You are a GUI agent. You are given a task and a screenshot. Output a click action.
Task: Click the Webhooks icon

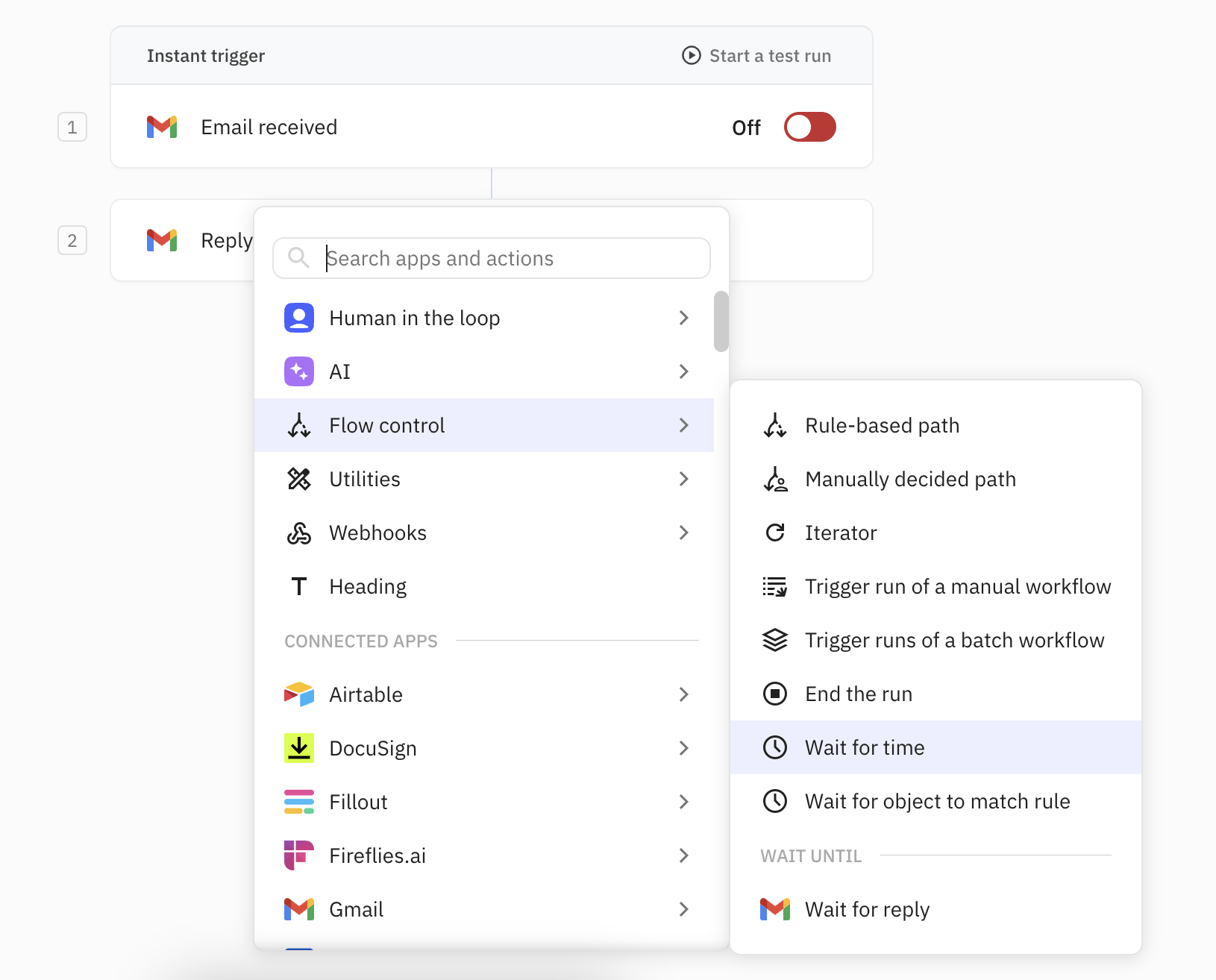coord(299,533)
